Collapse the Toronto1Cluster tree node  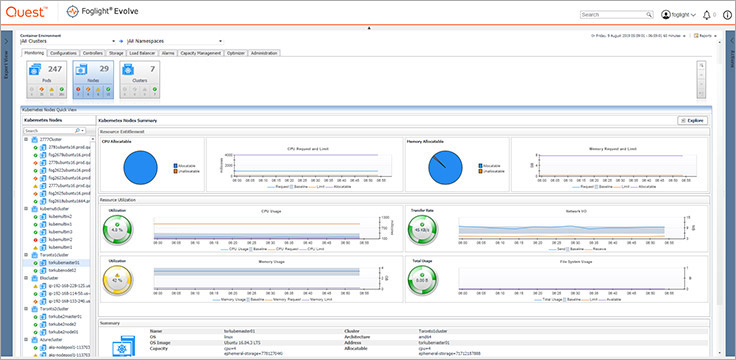26,255
